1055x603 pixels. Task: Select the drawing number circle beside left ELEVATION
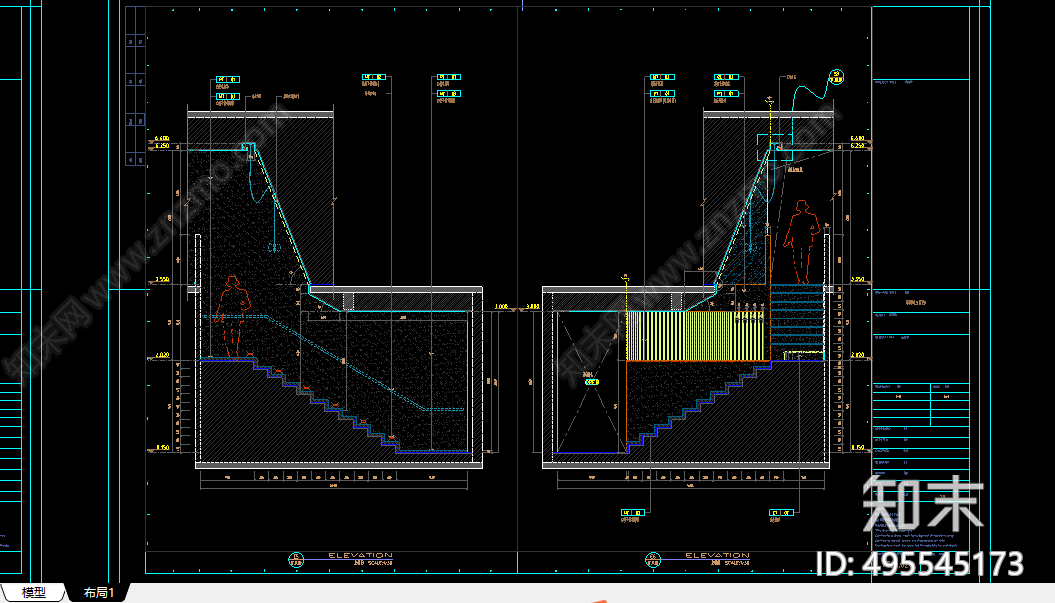click(296, 559)
